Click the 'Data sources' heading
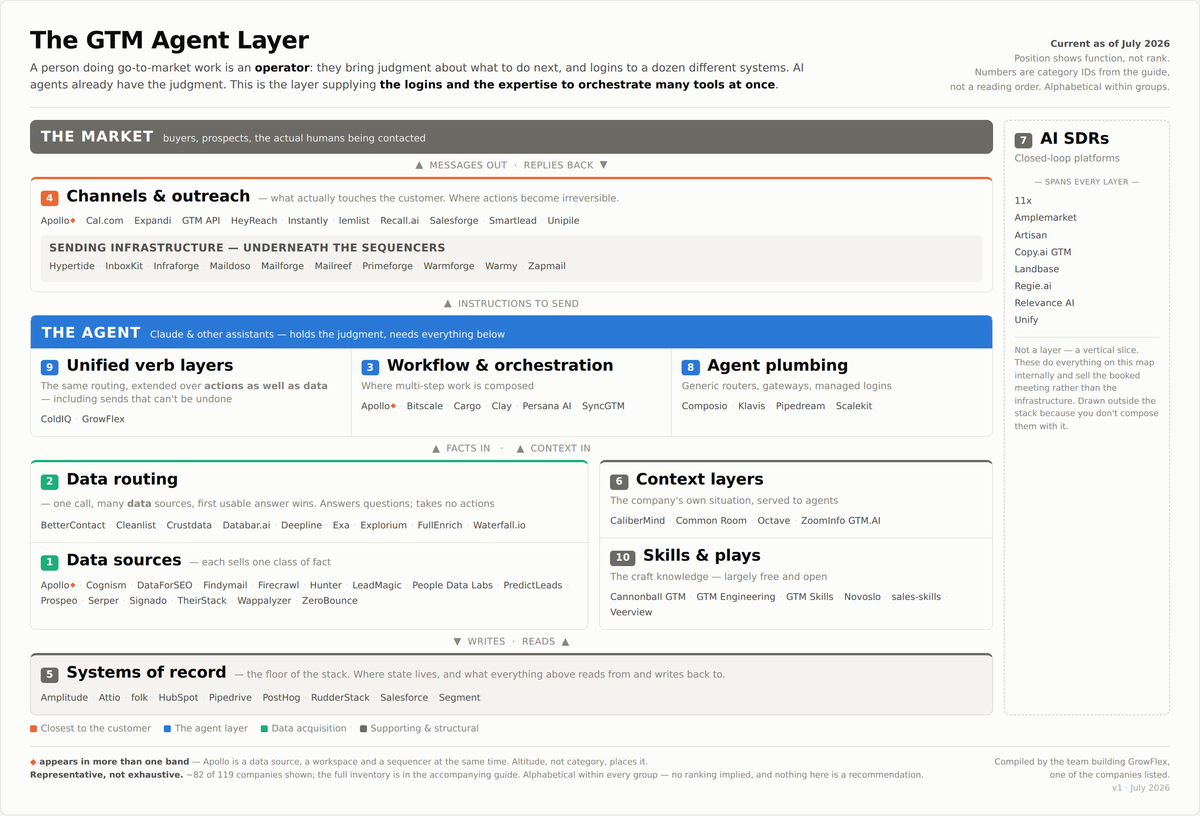Screen dimensions: 1200x816 click(124, 560)
